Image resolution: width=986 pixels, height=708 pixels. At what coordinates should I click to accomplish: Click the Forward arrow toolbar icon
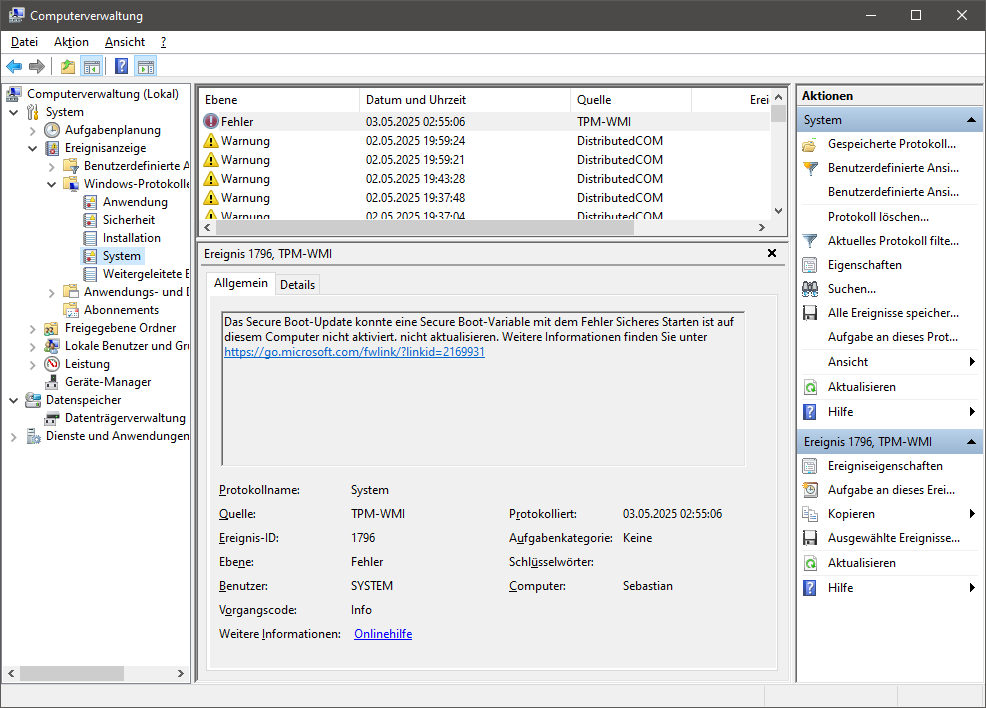(x=37, y=66)
